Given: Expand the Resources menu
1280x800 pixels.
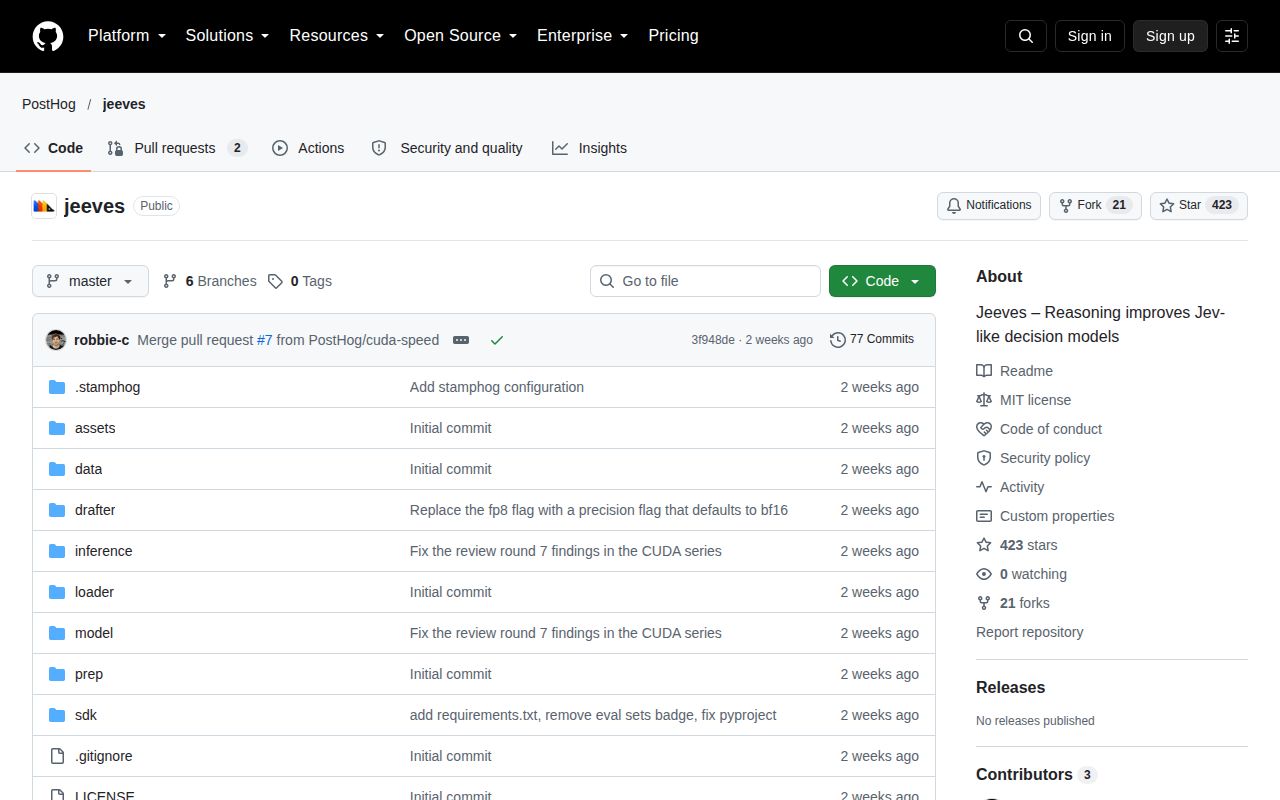Looking at the screenshot, I should tap(337, 36).
